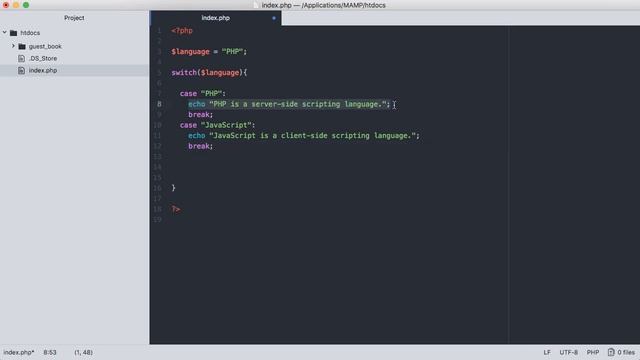
Task: Select the htdocs root folder name
Action: pyautogui.click(x=30, y=33)
